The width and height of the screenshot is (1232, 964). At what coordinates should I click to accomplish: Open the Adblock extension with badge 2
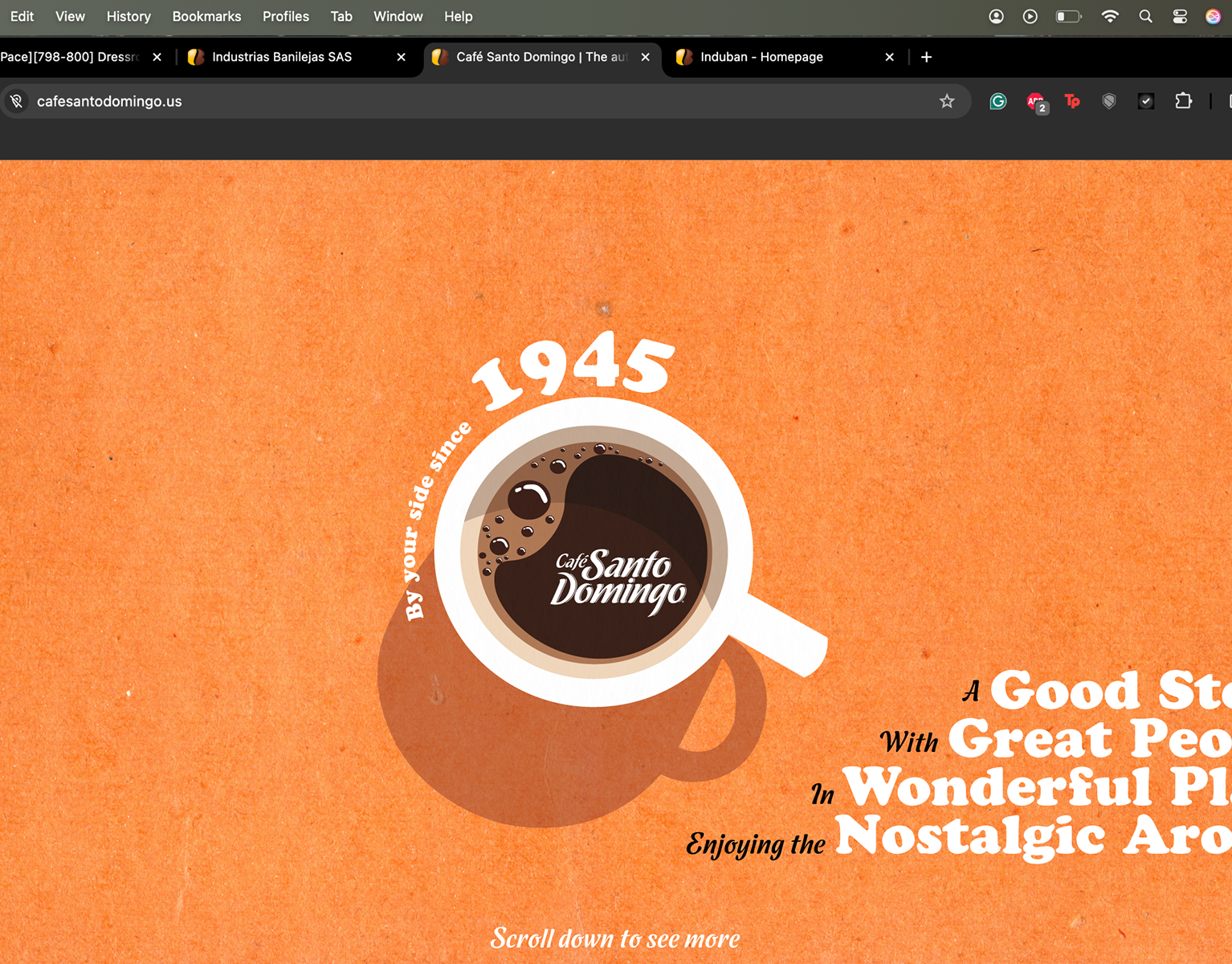(1037, 102)
